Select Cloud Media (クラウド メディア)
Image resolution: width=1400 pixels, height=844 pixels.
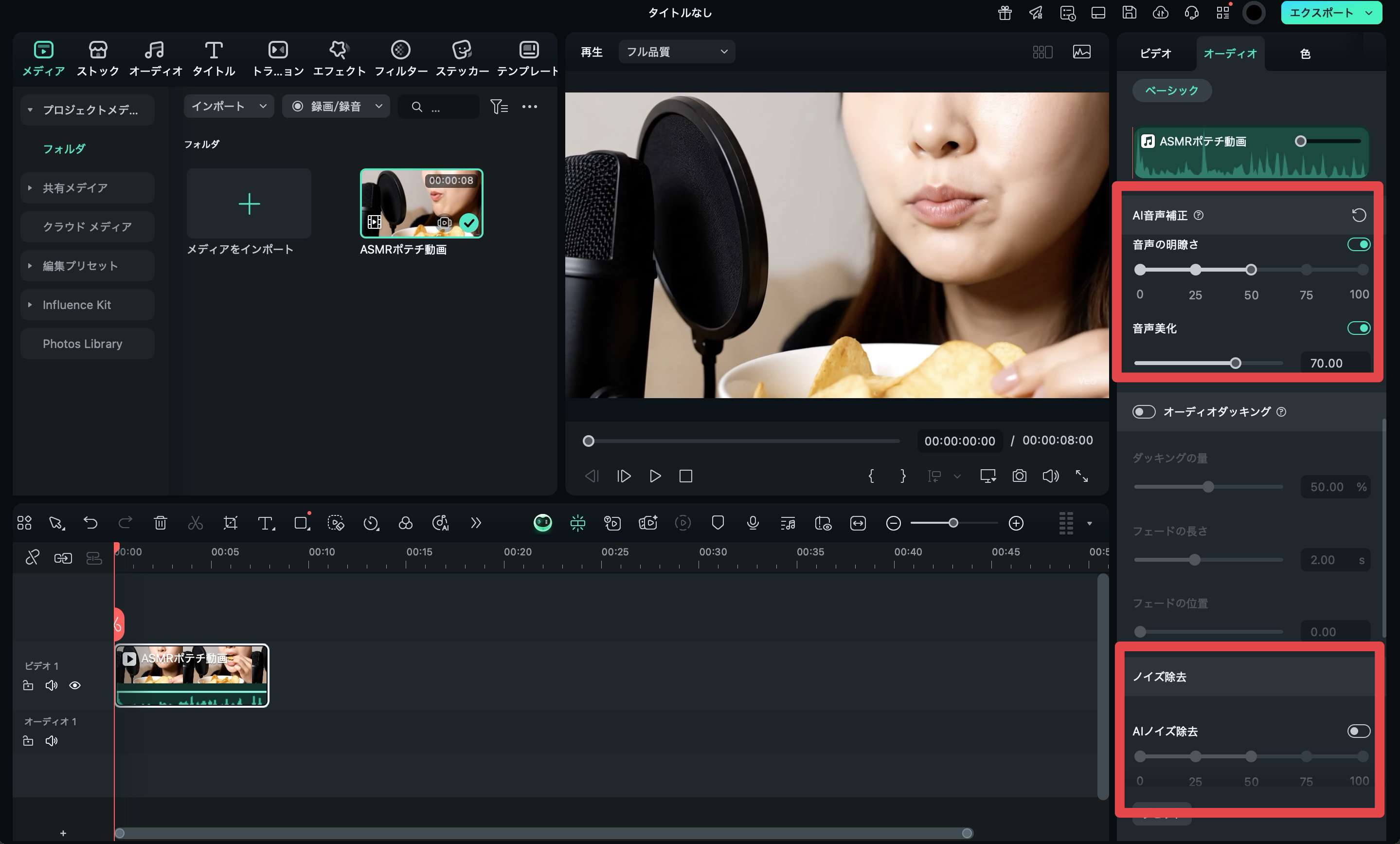pyautogui.click(x=87, y=227)
